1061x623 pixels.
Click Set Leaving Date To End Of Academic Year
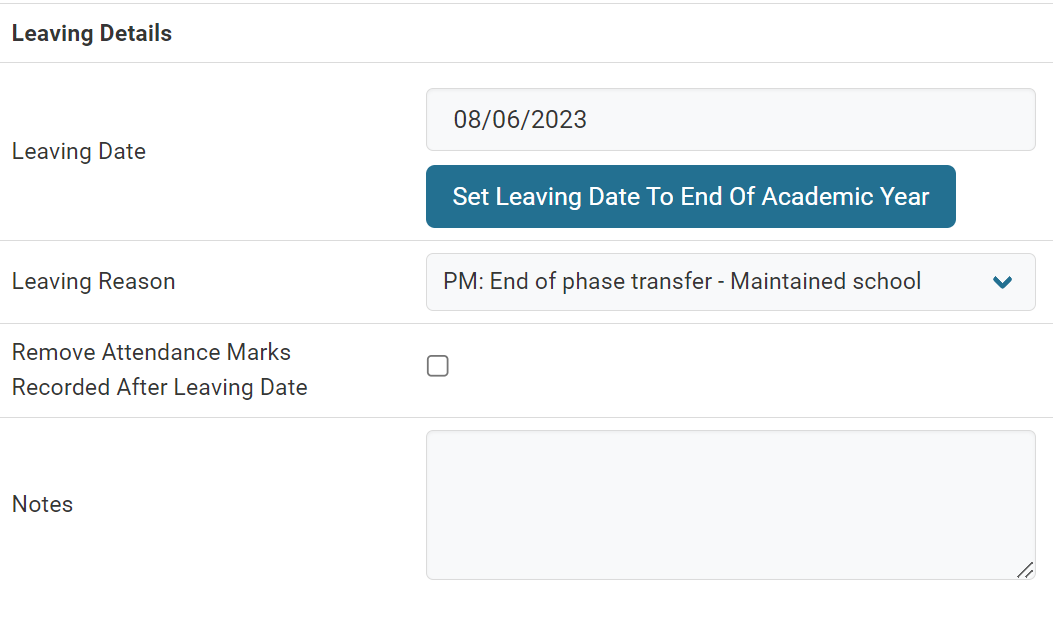coord(691,196)
